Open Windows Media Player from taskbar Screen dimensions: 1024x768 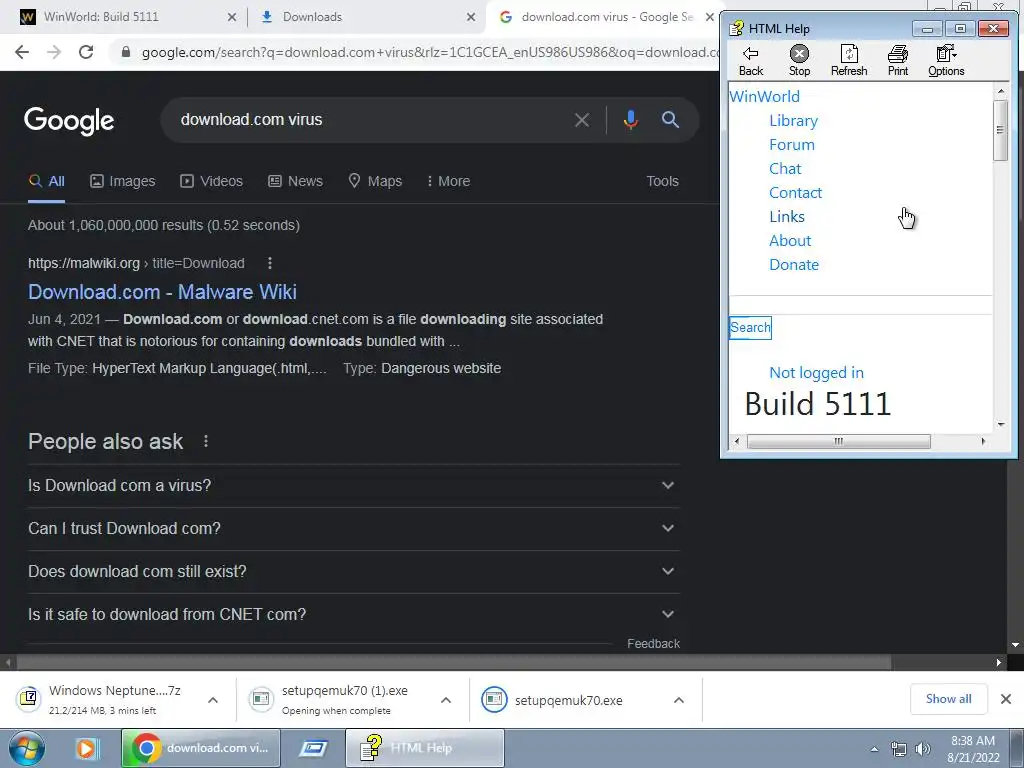86,748
